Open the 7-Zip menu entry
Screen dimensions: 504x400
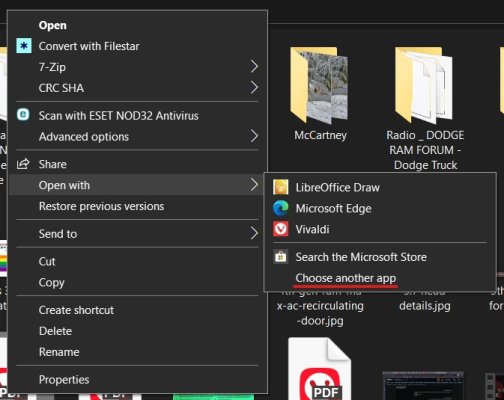(137, 67)
